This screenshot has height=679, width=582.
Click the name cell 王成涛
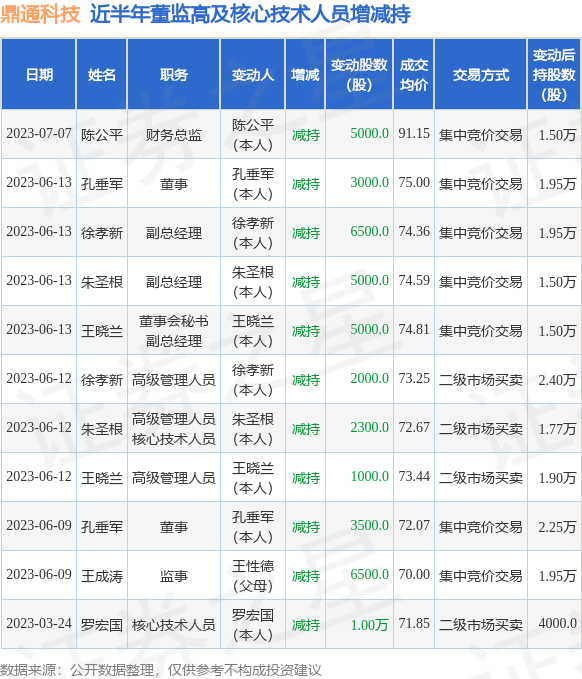click(x=102, y=576)
